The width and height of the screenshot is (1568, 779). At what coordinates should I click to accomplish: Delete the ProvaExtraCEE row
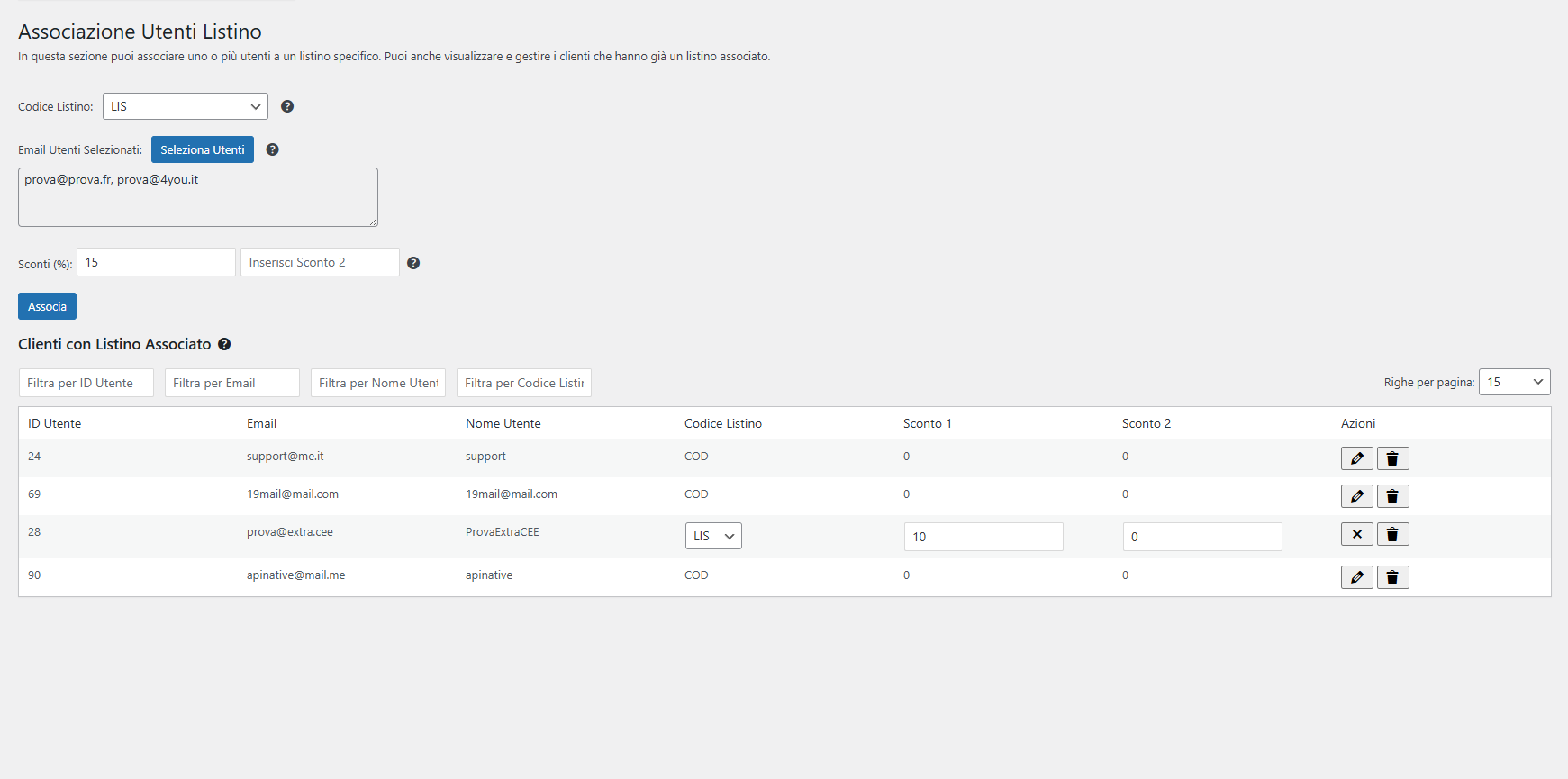[1392, 534]
